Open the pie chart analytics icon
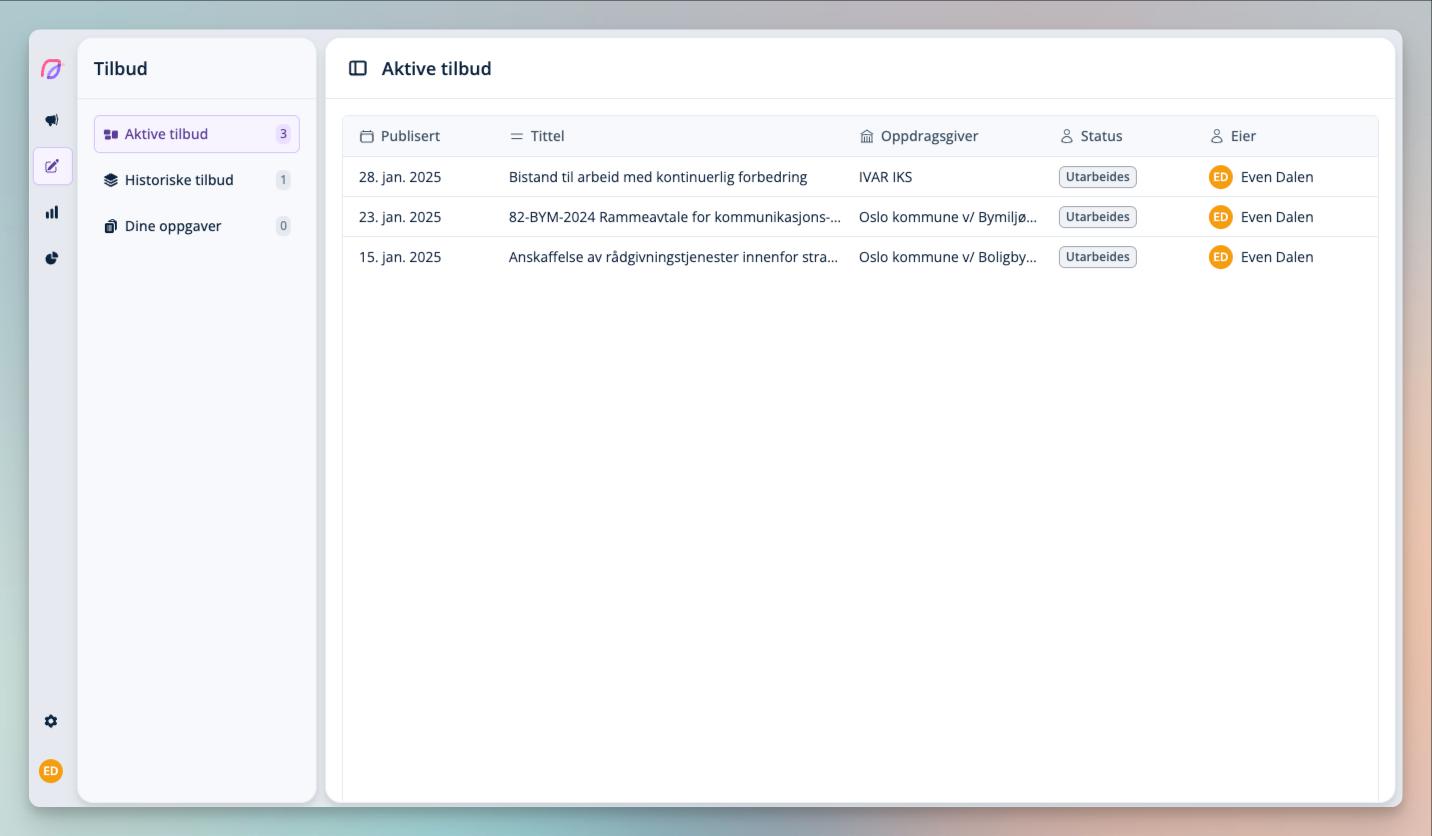This screenshot has height=836, width=1432. point(52,258)
